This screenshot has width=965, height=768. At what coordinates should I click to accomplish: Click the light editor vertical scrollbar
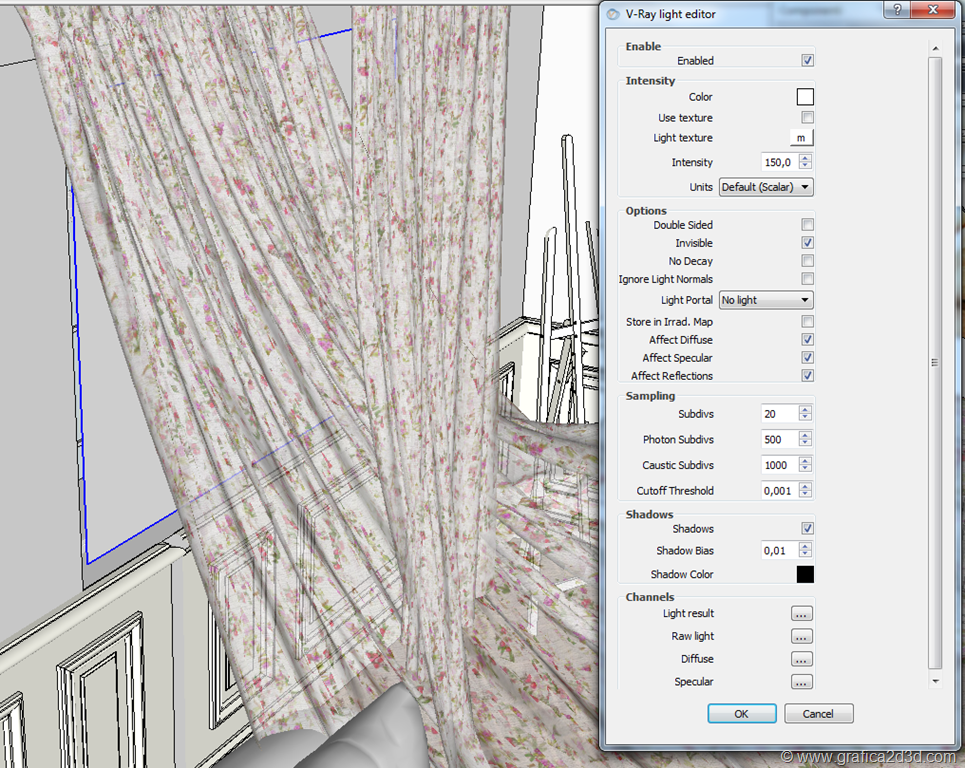pyautogui.click(x=935, y=362)
